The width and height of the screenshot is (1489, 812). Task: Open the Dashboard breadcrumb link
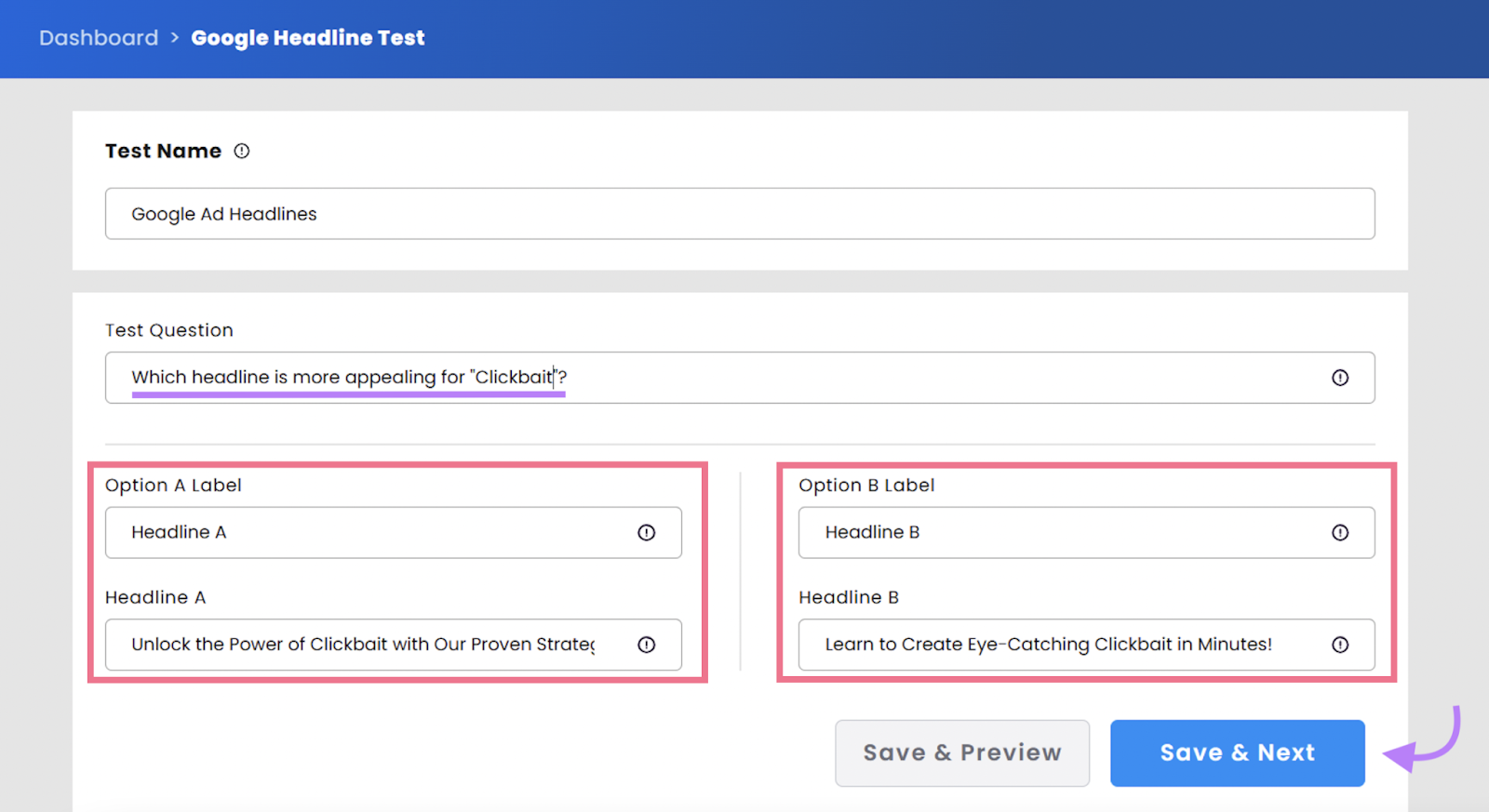pos(98,38)
